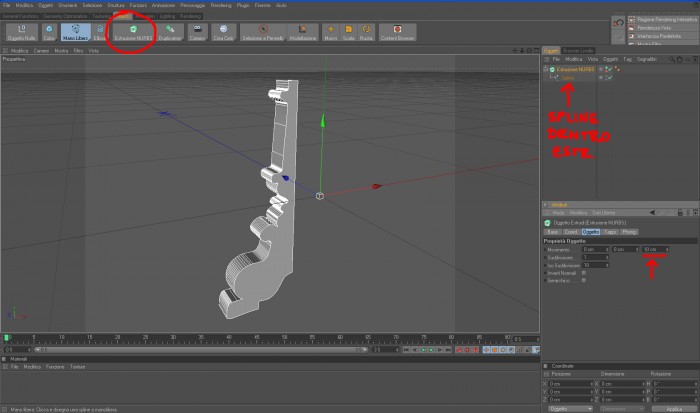Click the play forward button

(x=431, y=350)
